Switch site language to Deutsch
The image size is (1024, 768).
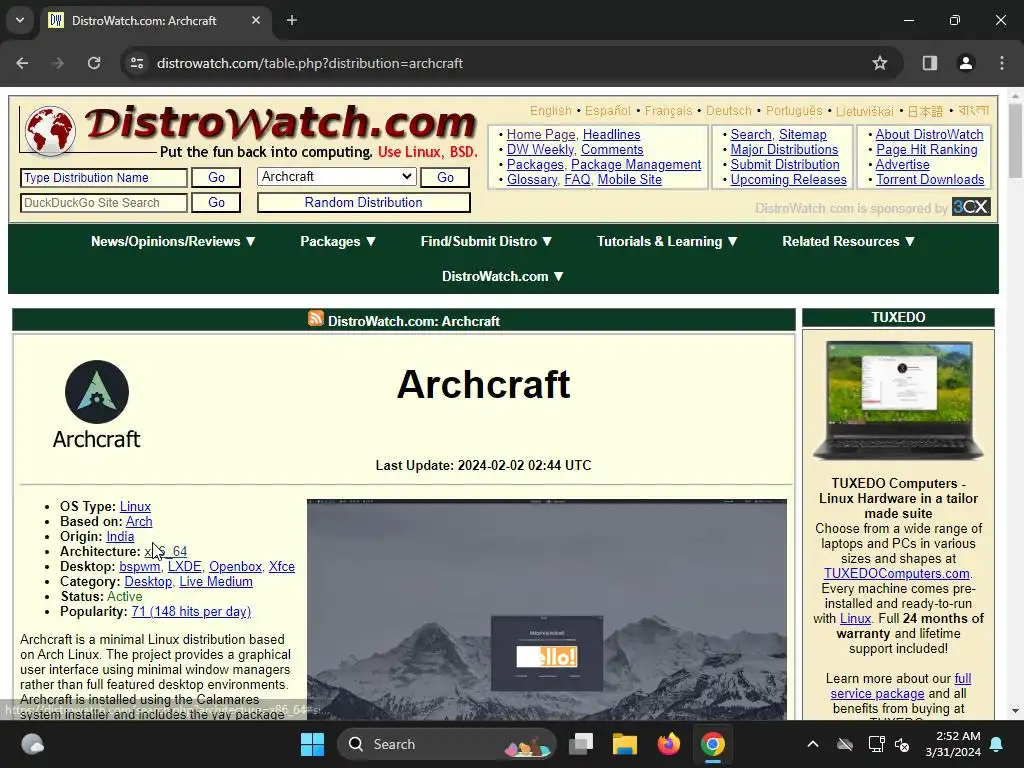point(728,111)
